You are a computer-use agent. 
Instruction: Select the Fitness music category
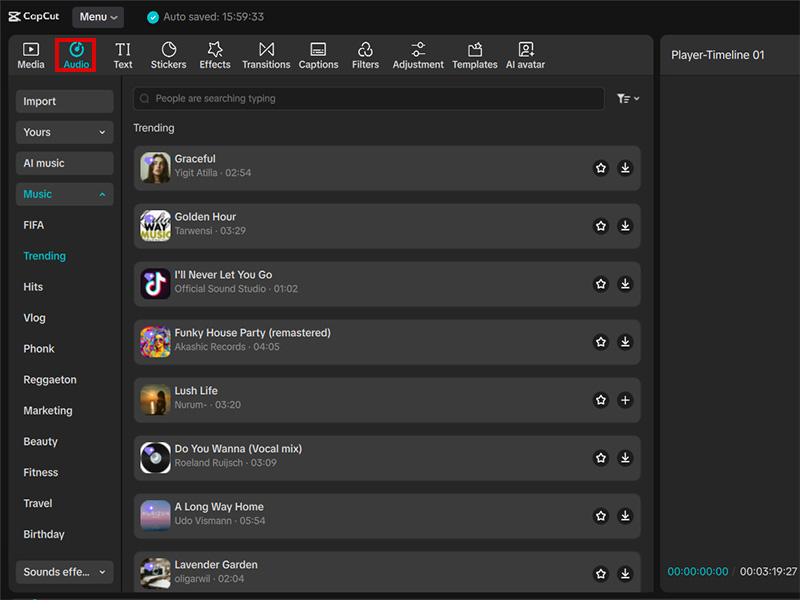click(41, 472)
